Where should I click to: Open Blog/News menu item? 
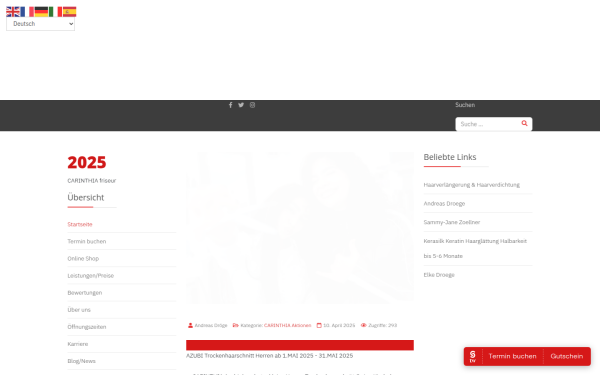point(82,361)
